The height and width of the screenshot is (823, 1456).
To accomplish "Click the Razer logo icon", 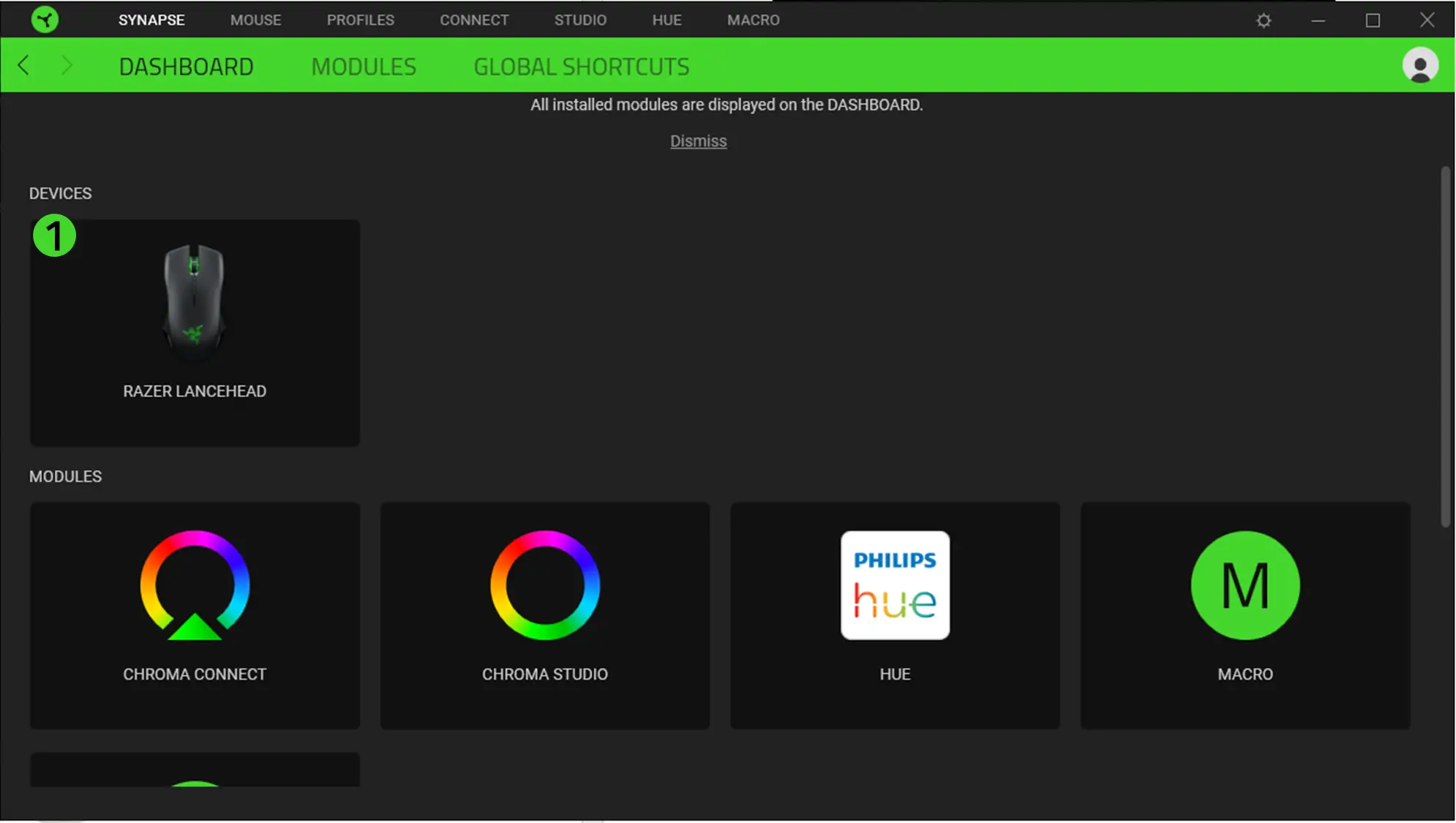I will 45,20.
